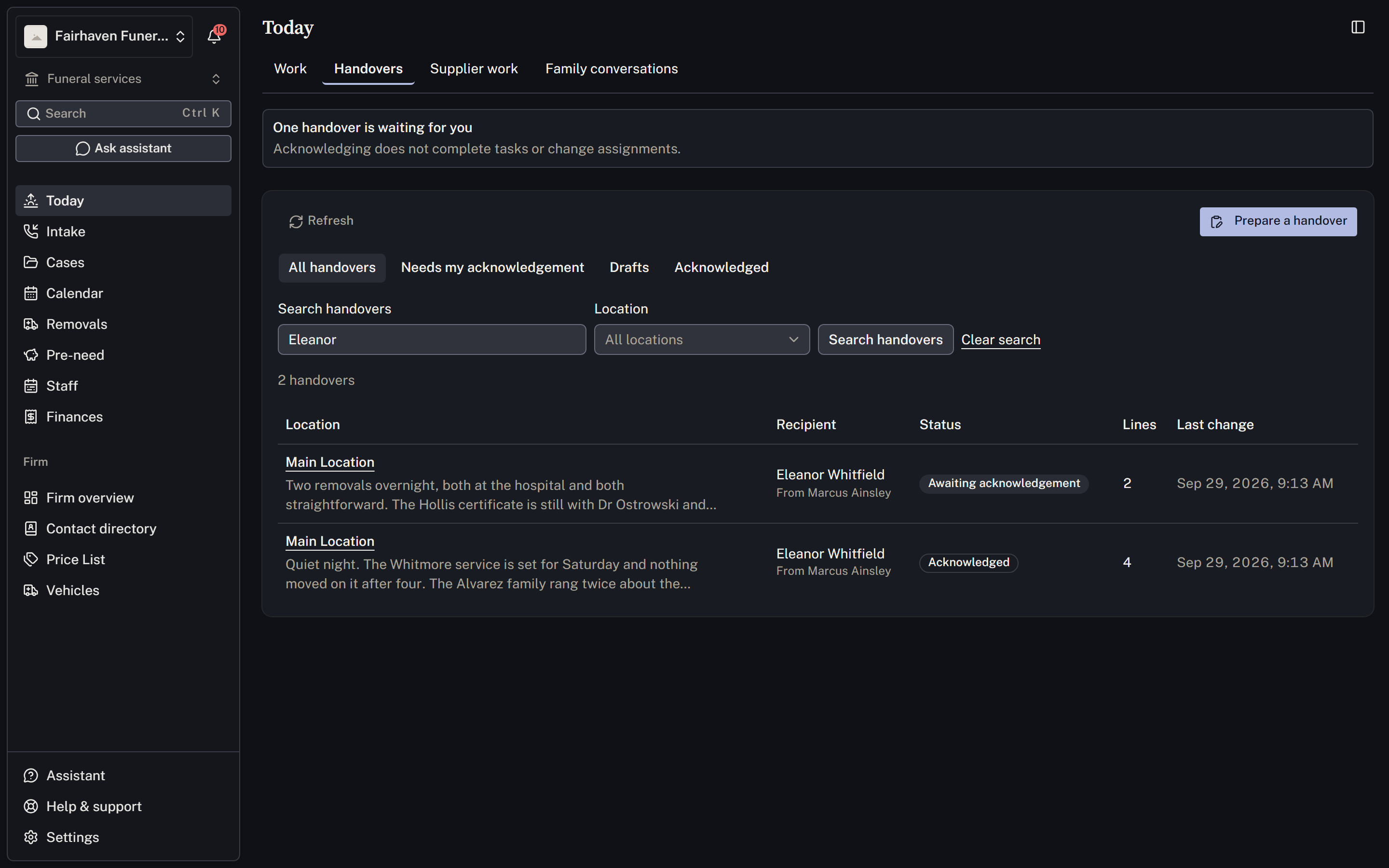Click the Intake phone icon

click(31, 231)
